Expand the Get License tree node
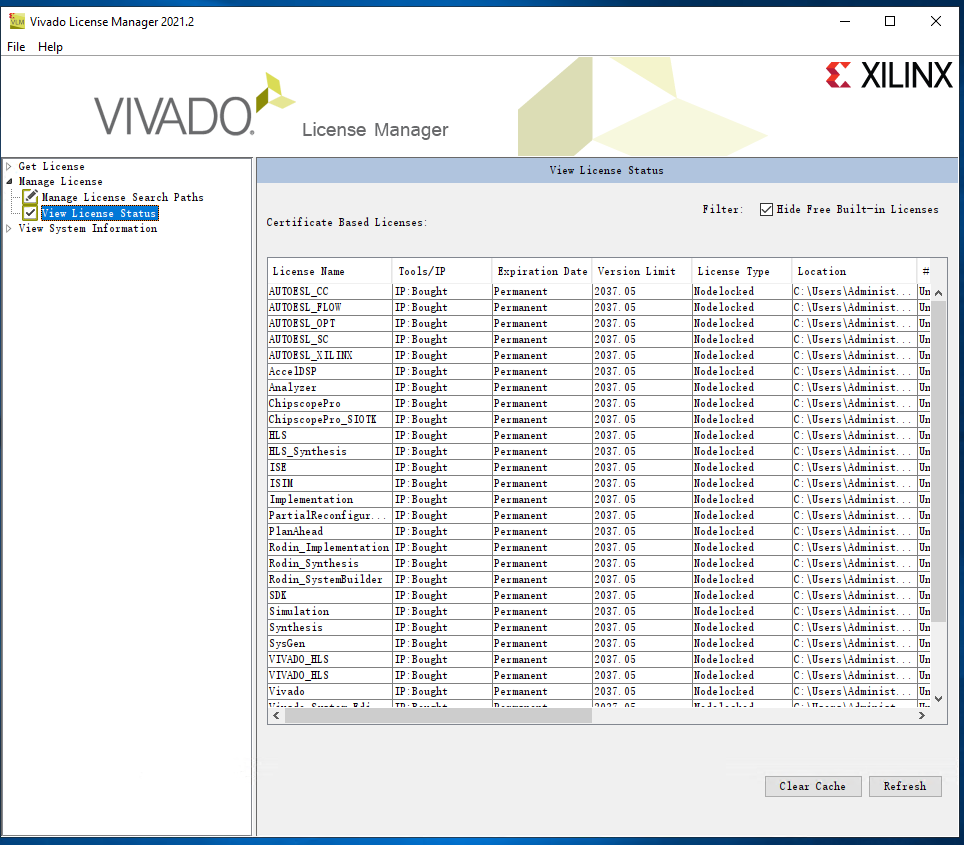The width and height of the screenshot is (964, 845). tap(9, 166)
